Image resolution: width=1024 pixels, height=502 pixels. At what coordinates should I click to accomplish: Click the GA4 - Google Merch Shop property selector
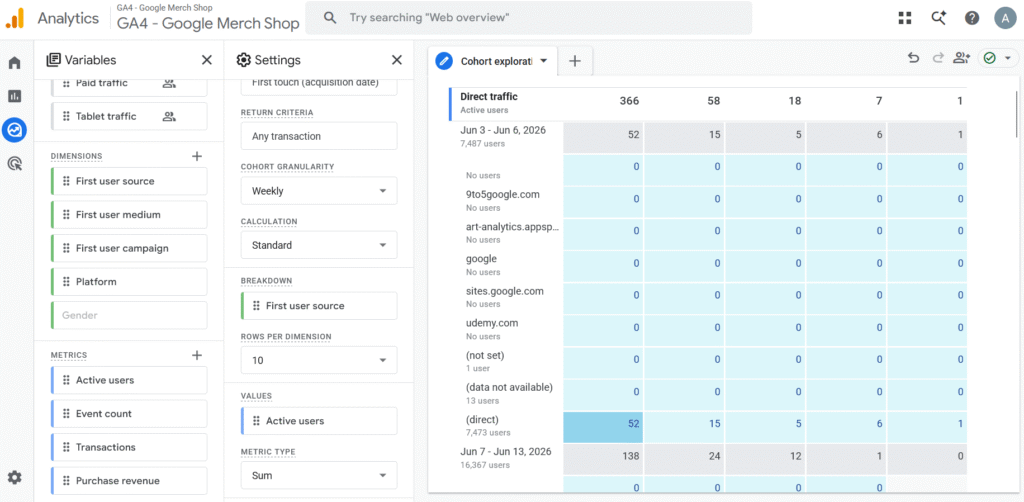coord(208,18)
